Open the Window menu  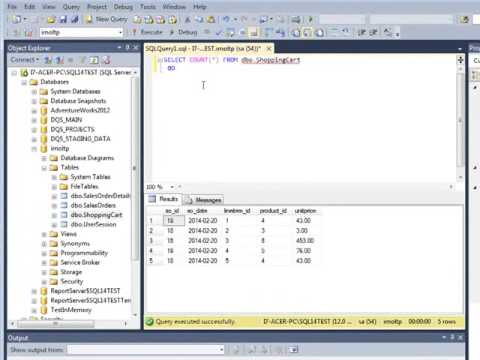tap(174, 7)
